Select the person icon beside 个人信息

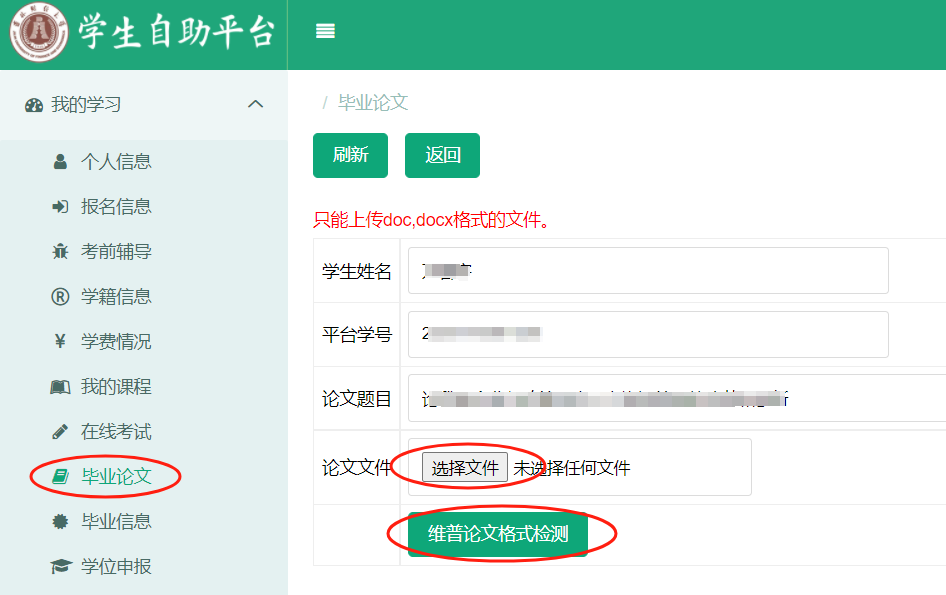pyautogui.click(x=62, y=161)
